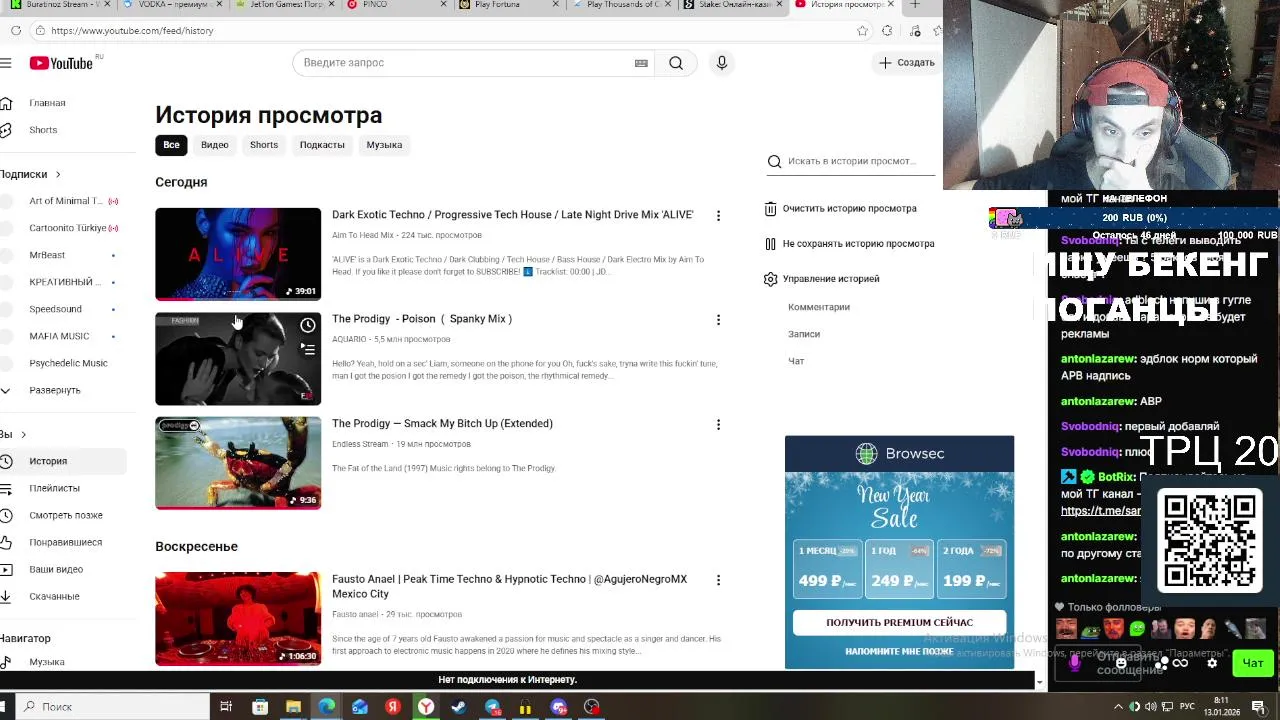Open Комментарии history link
This screenshot has width=1280, height=720.
819,307
